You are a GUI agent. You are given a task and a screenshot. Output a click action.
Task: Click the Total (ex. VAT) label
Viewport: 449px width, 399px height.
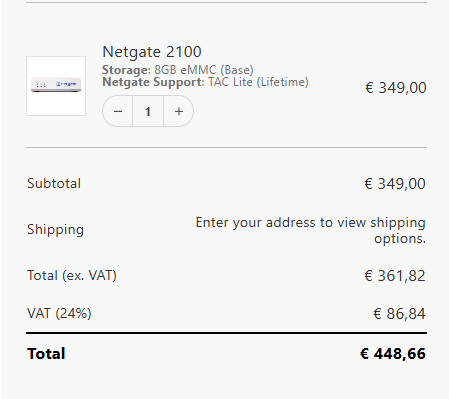72,276
